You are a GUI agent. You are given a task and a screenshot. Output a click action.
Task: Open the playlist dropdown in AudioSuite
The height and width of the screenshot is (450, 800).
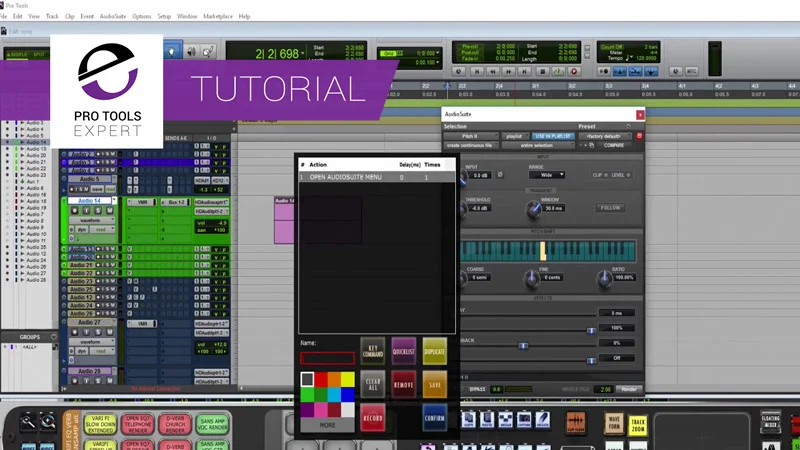[x=515, y=136]
